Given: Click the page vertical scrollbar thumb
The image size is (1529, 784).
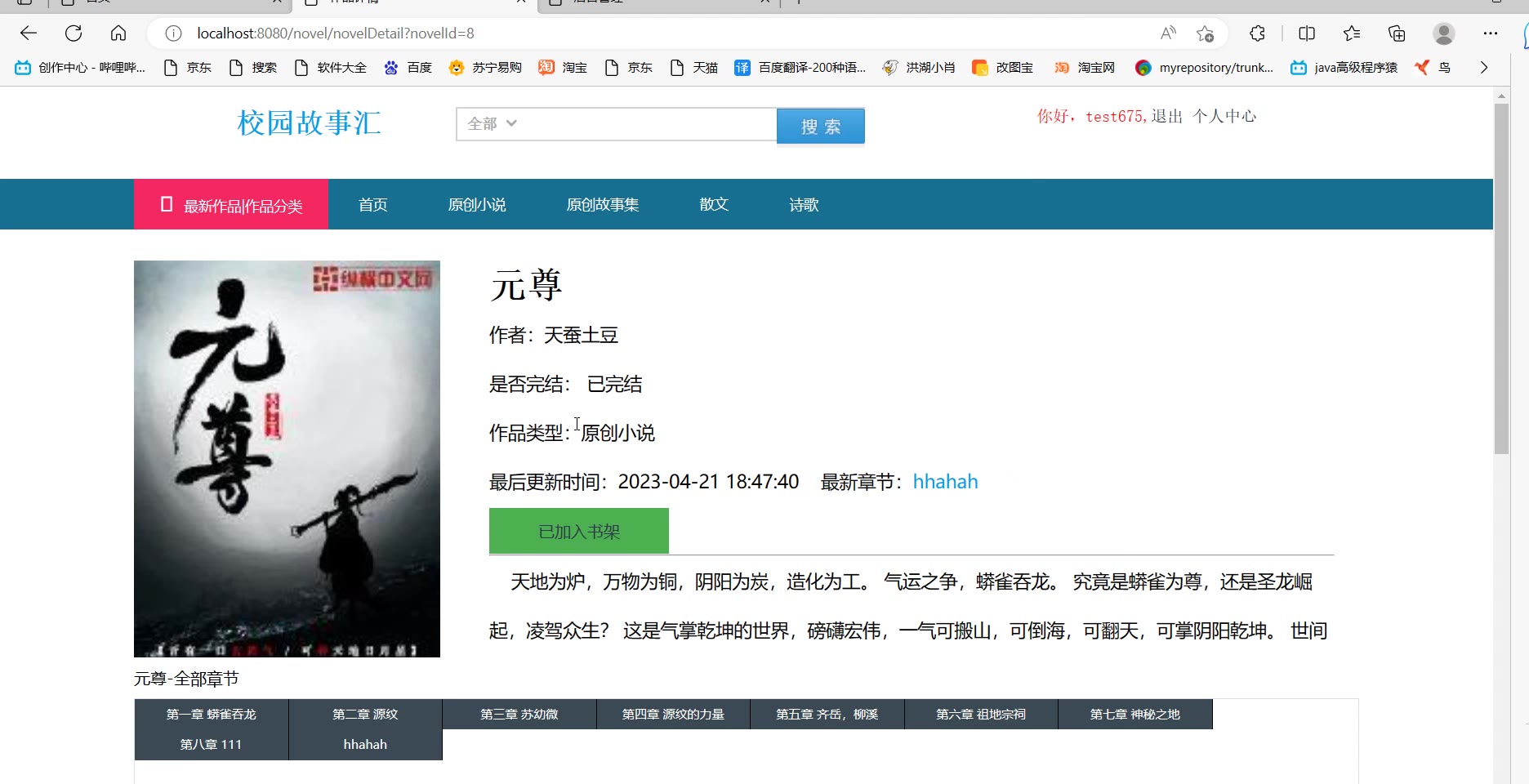Looking at the screenshot, I should (x=1501, y=278).
